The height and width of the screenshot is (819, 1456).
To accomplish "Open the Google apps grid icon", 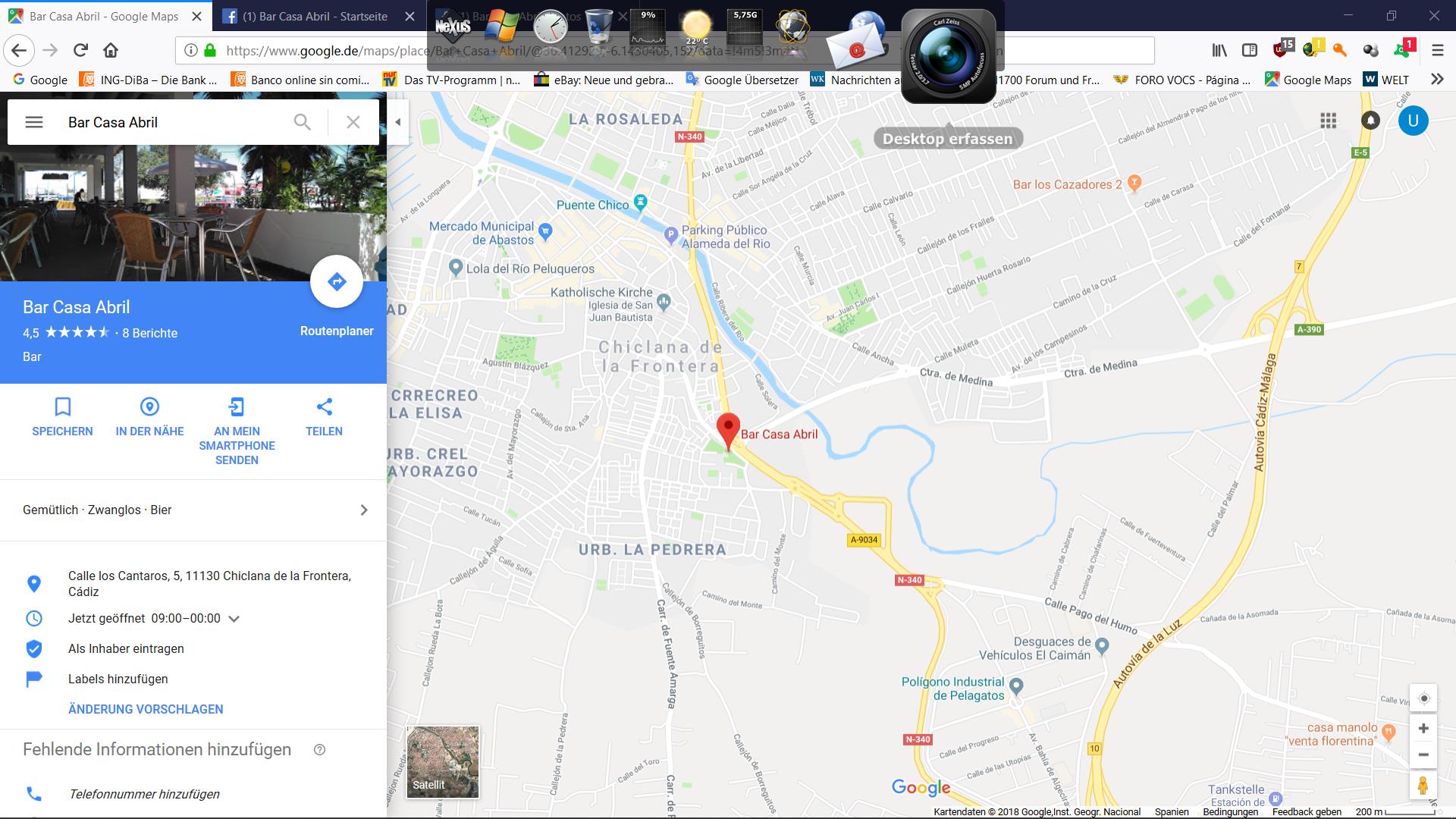I will (1328, 121).
